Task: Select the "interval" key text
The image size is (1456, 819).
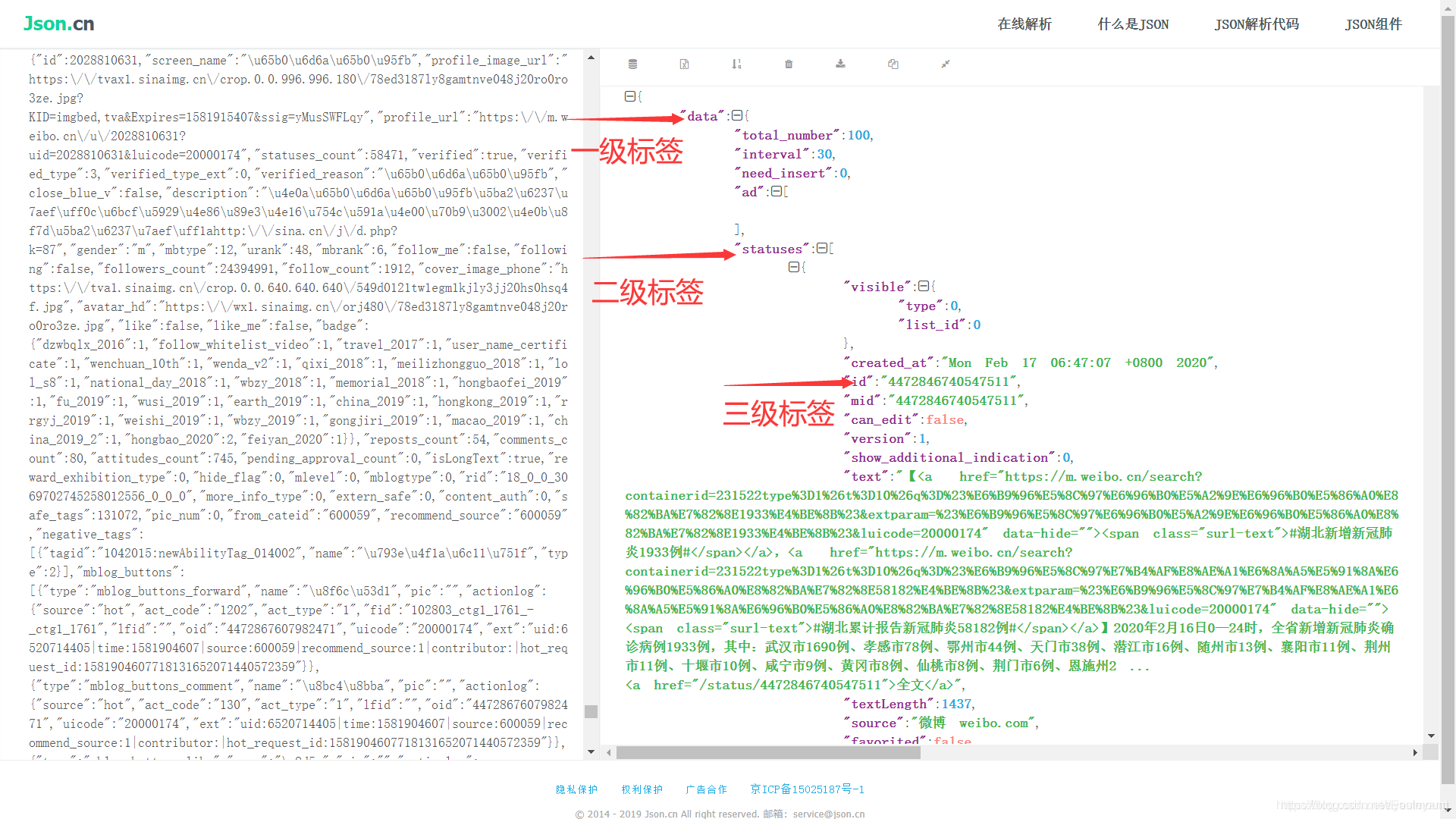Action: (771, 154)
